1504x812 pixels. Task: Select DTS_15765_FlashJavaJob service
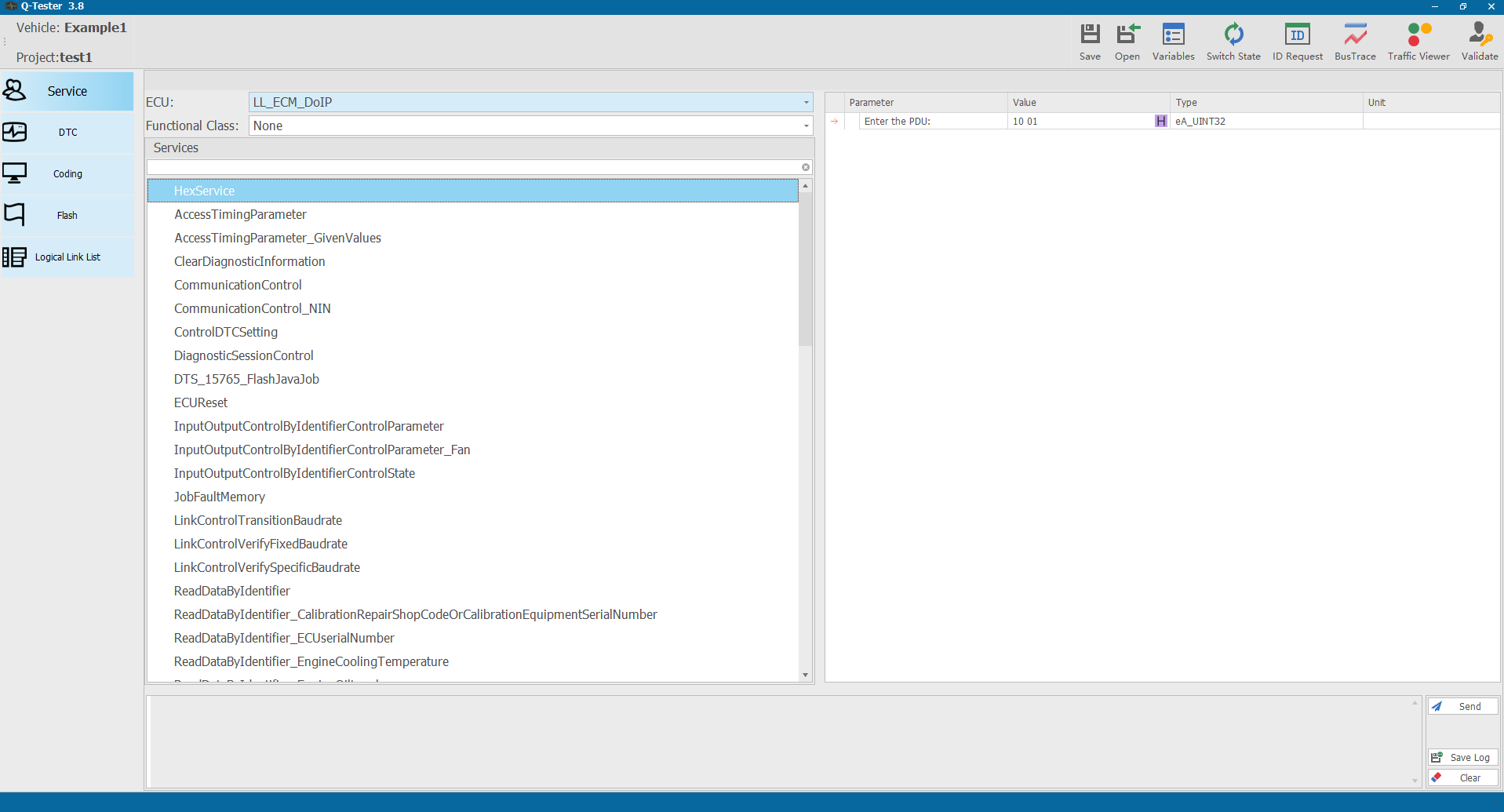click(x=473, y=379)
